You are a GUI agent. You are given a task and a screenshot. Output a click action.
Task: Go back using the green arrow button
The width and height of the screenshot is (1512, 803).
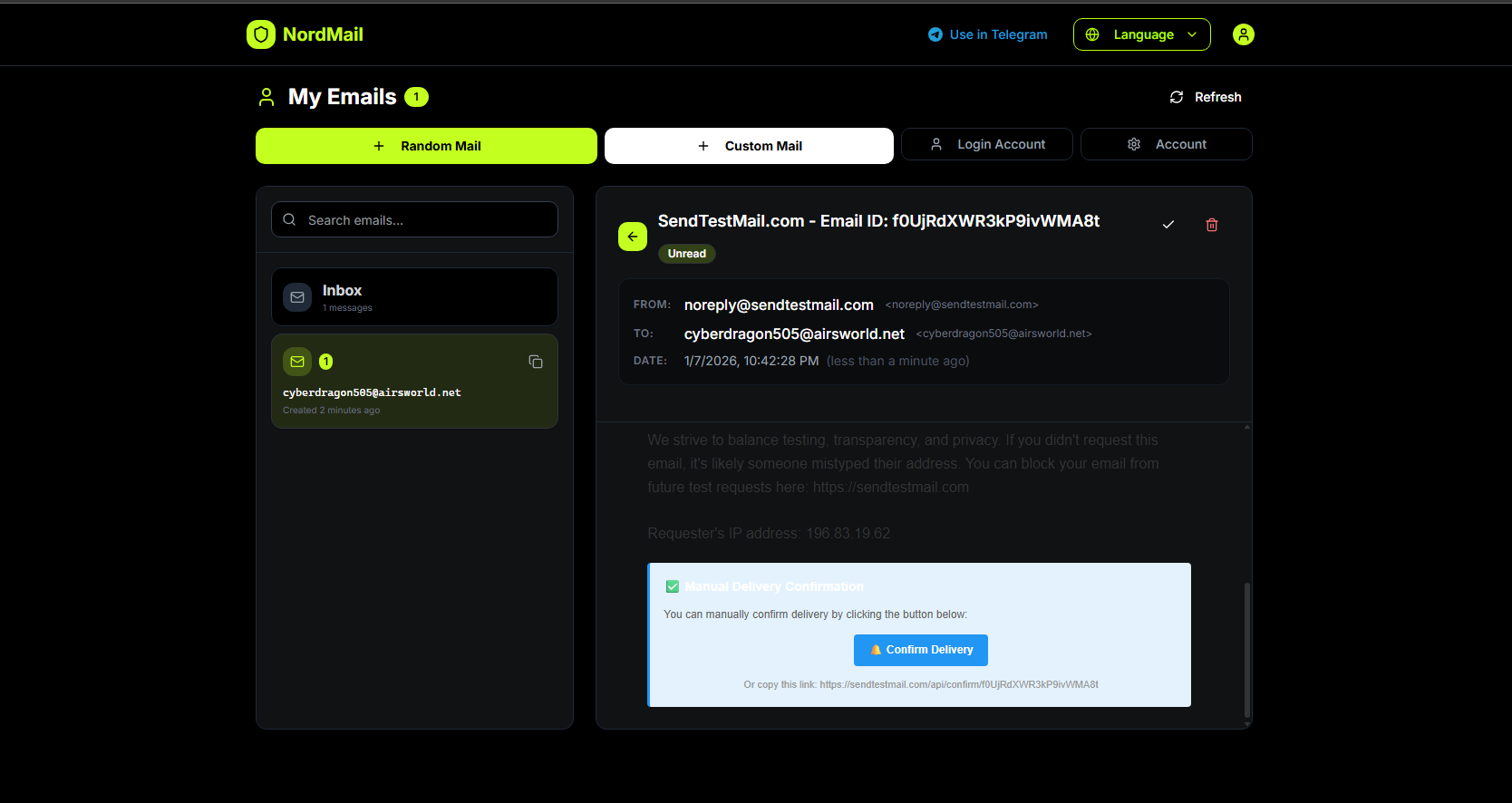(633, 237)
